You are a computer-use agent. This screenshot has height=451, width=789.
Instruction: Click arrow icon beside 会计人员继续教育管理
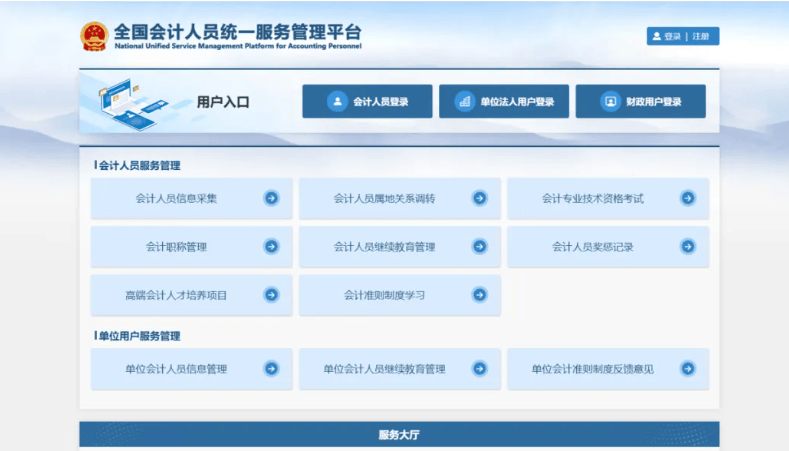click(479, 246)
